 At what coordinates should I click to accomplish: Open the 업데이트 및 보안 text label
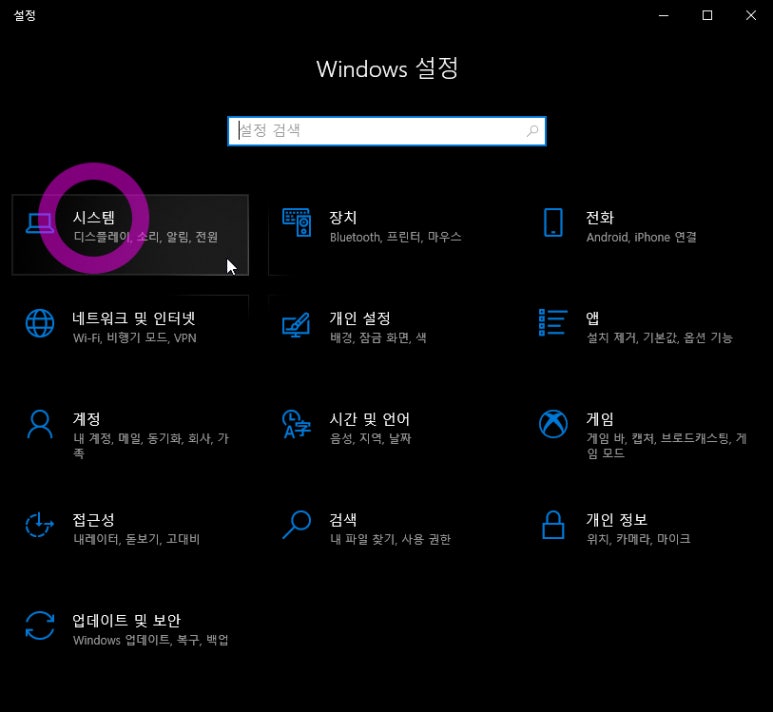click(x=126, y=620)
